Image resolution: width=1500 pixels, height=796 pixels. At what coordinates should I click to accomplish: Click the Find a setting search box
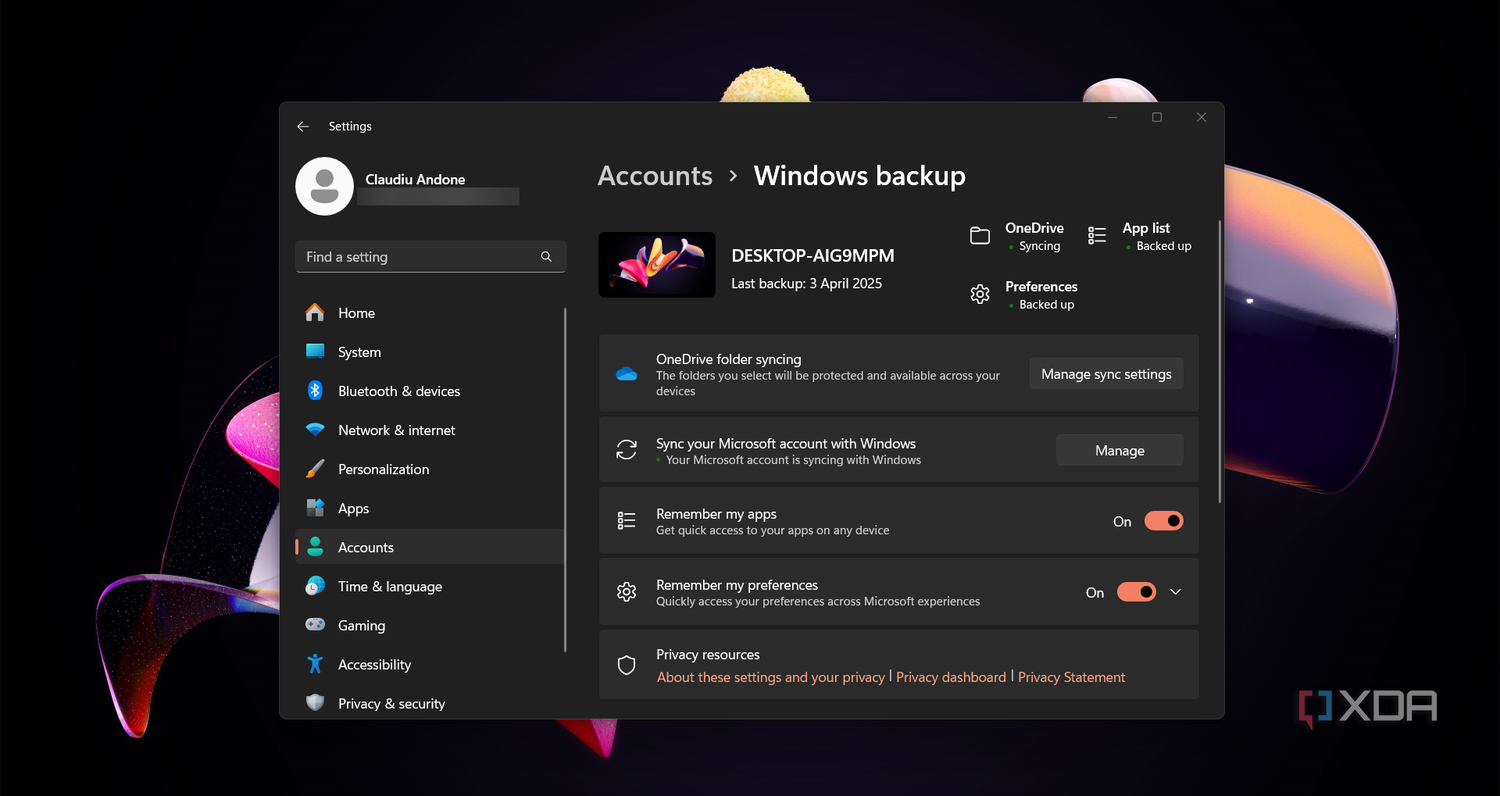[430, 257]
